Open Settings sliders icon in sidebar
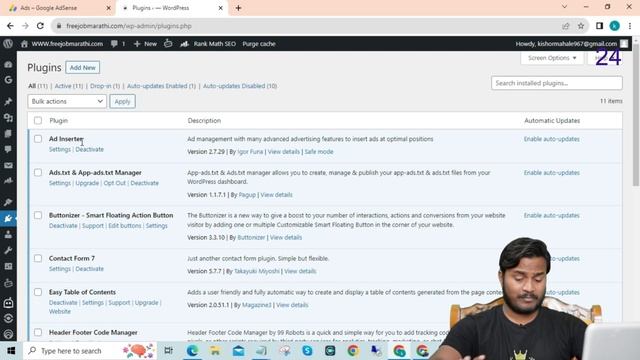 8,266
